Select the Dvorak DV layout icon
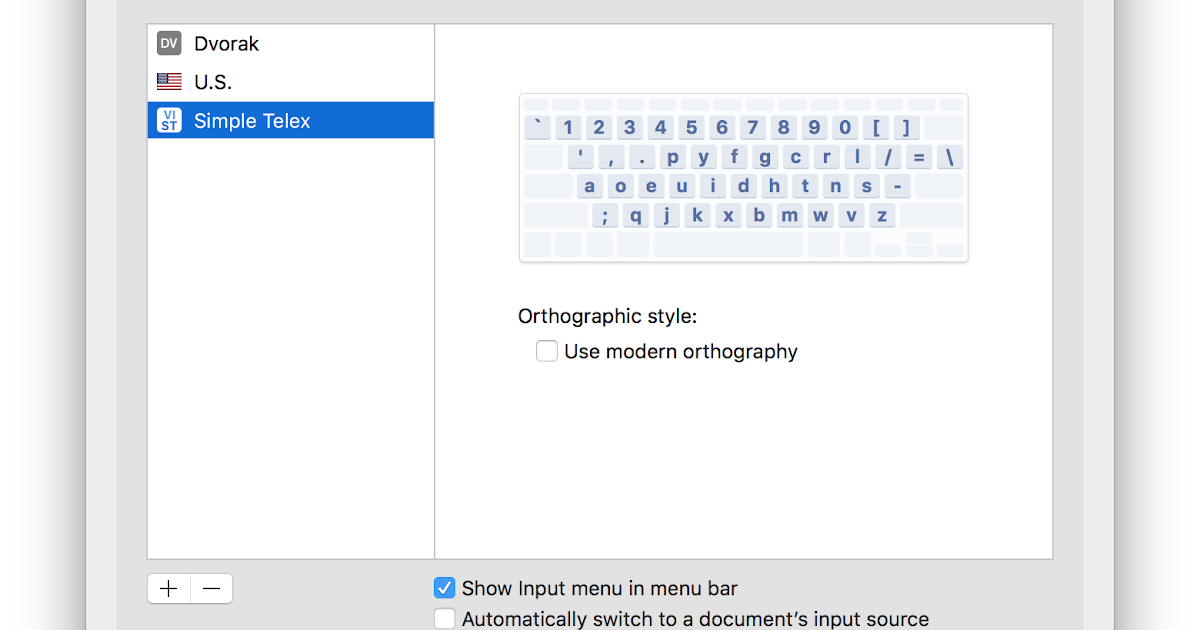This screenshot has height=630, width=1200. [169, 43]
